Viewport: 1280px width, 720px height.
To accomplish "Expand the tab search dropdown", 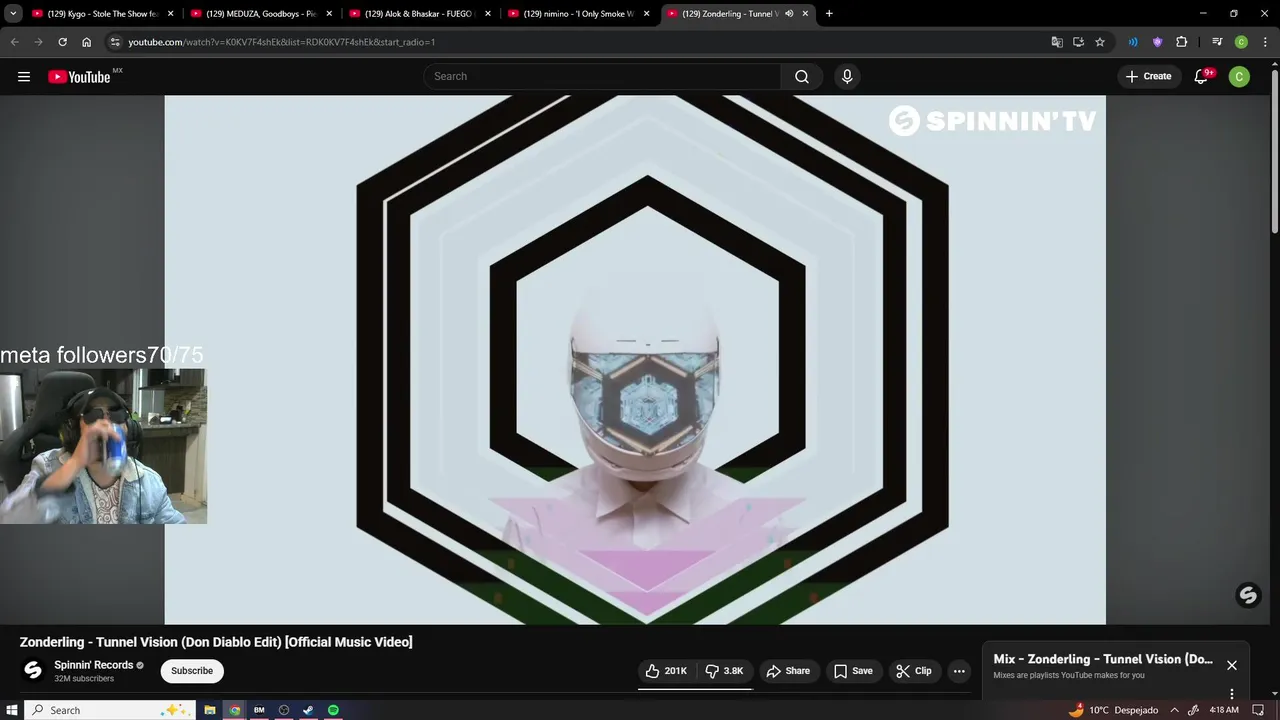I will pos(13,14).
